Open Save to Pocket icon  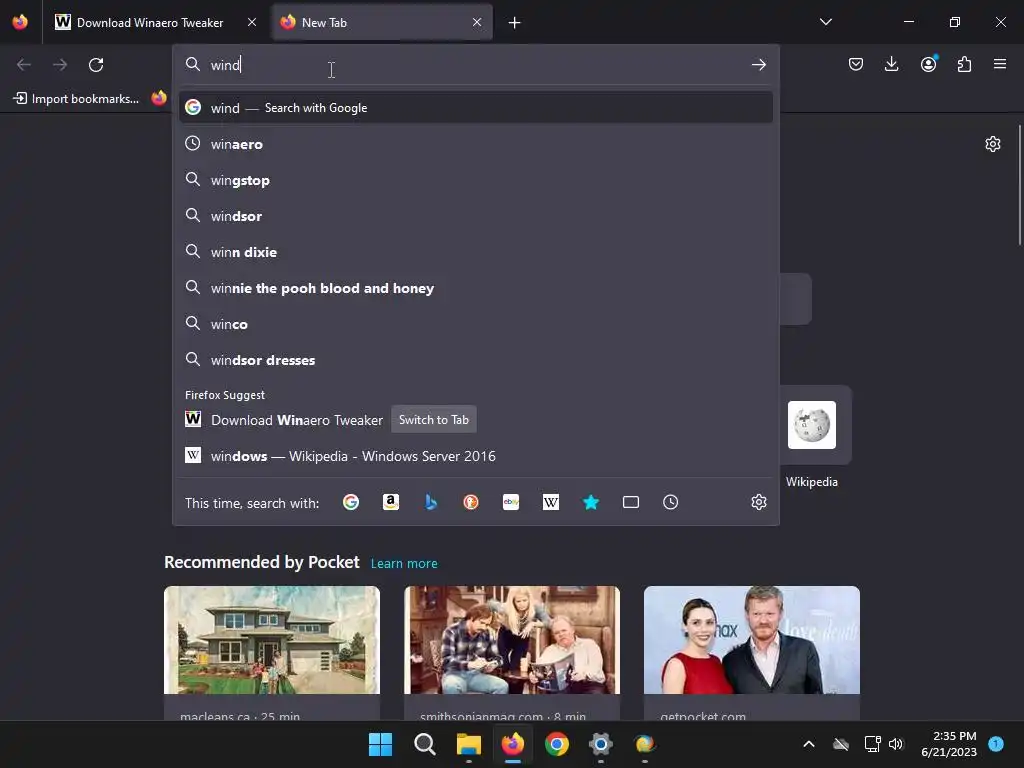point(856,64)
